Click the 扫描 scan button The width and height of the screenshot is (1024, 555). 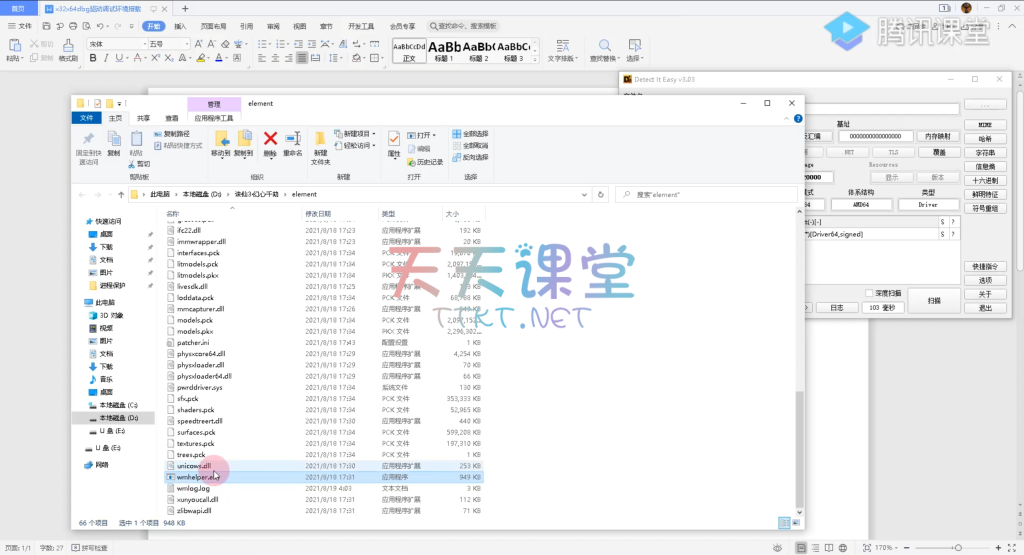932,300
